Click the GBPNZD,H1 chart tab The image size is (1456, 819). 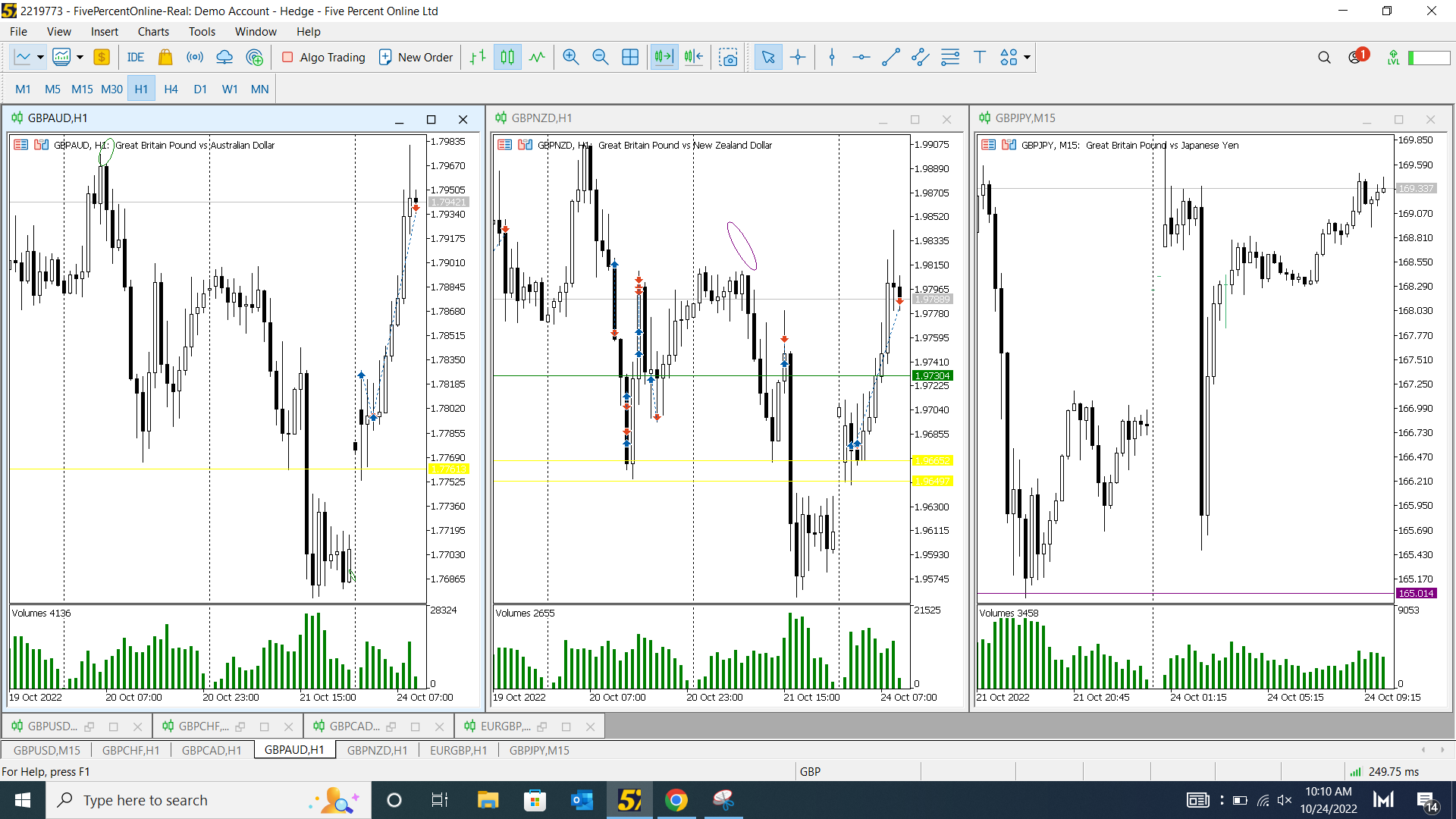[x=378, y=750]
